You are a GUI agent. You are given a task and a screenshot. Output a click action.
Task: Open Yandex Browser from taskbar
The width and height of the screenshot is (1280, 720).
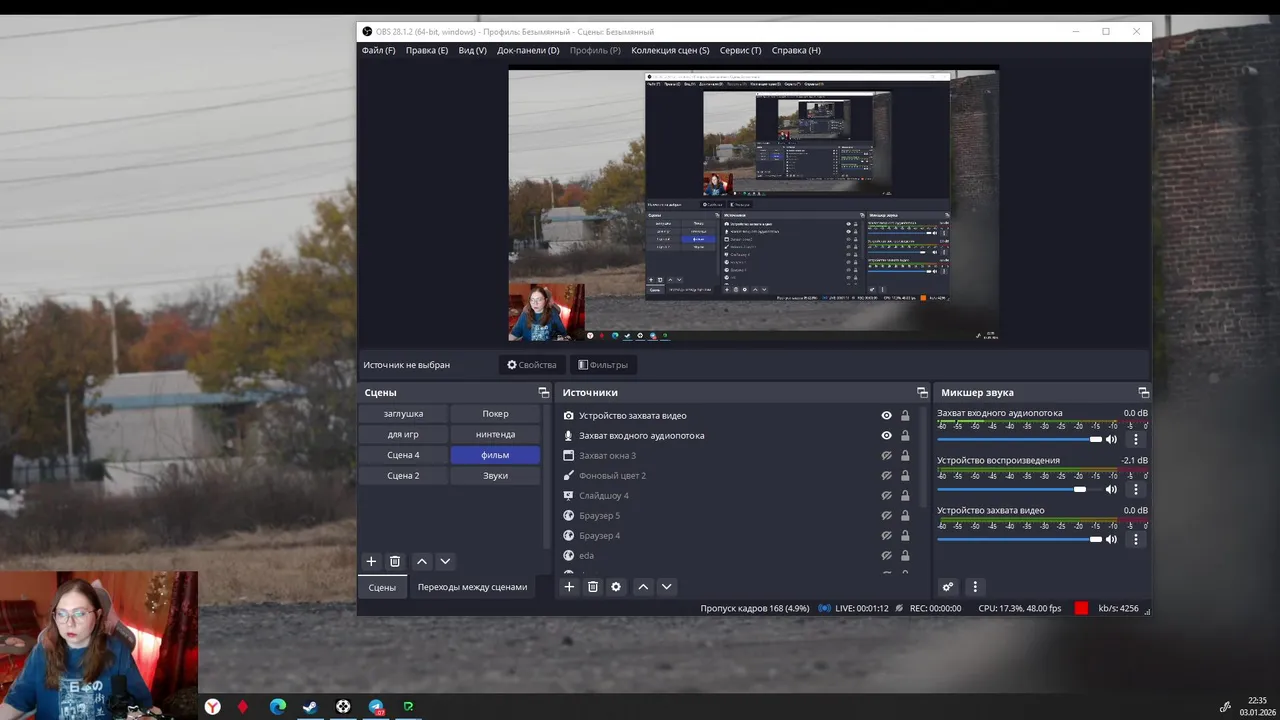click(213, 707)
